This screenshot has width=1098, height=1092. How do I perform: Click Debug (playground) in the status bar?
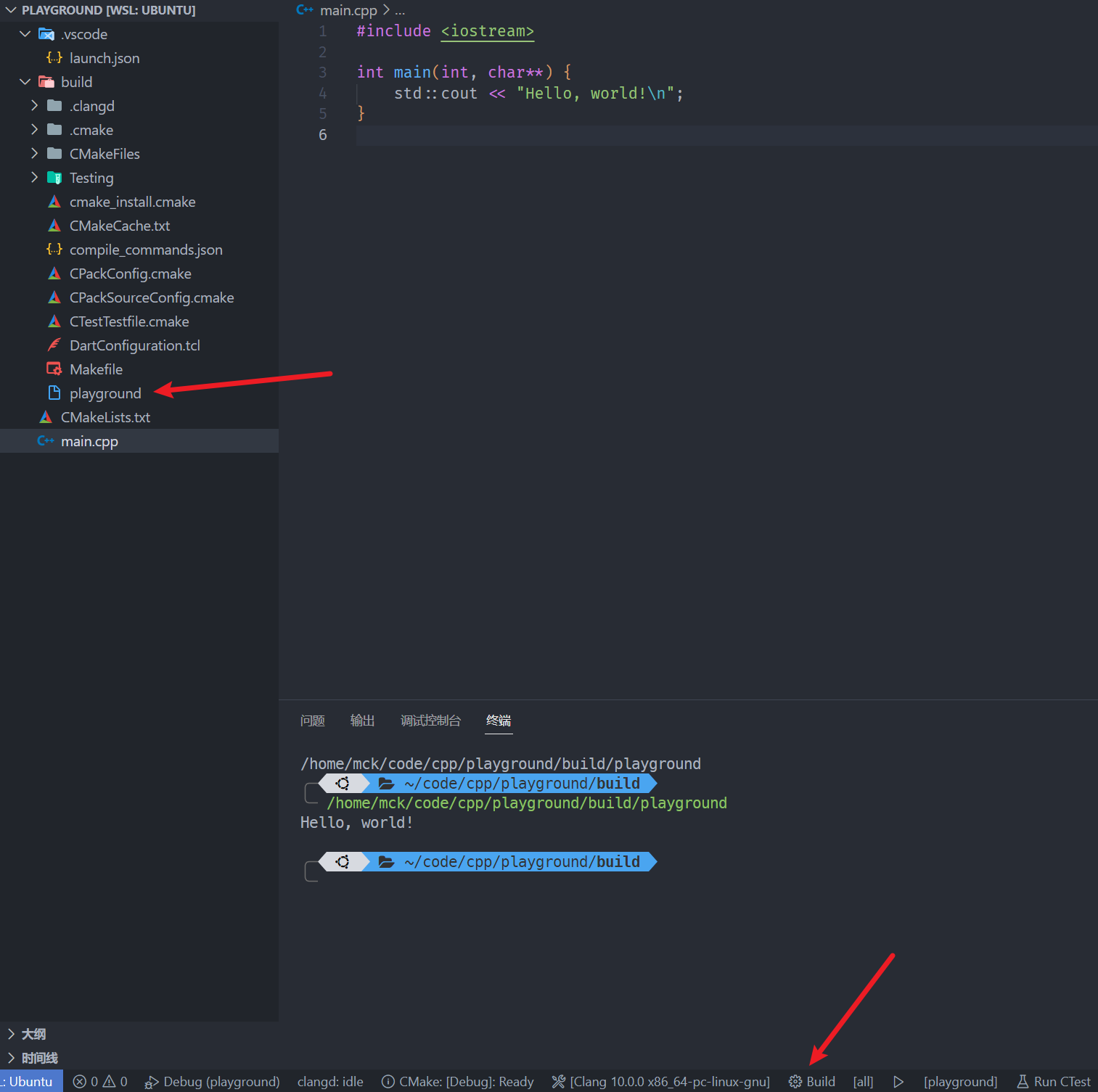coord(211,1081)
